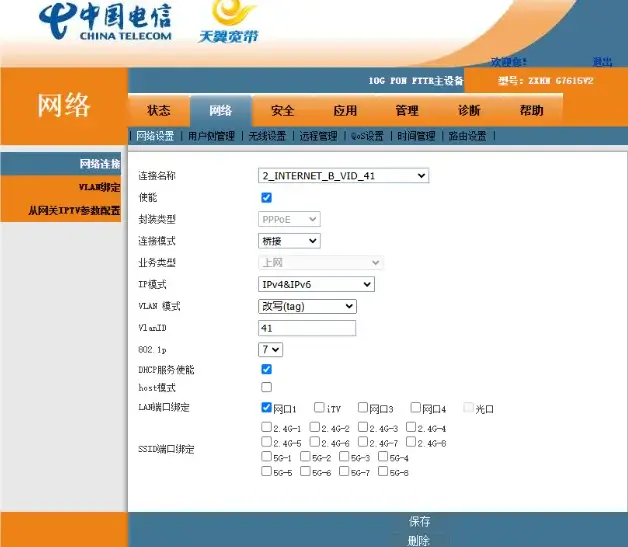Screen dimensions: 628x547
Task: Toggle the 使能 checkbox
Action: coord(266,197)
